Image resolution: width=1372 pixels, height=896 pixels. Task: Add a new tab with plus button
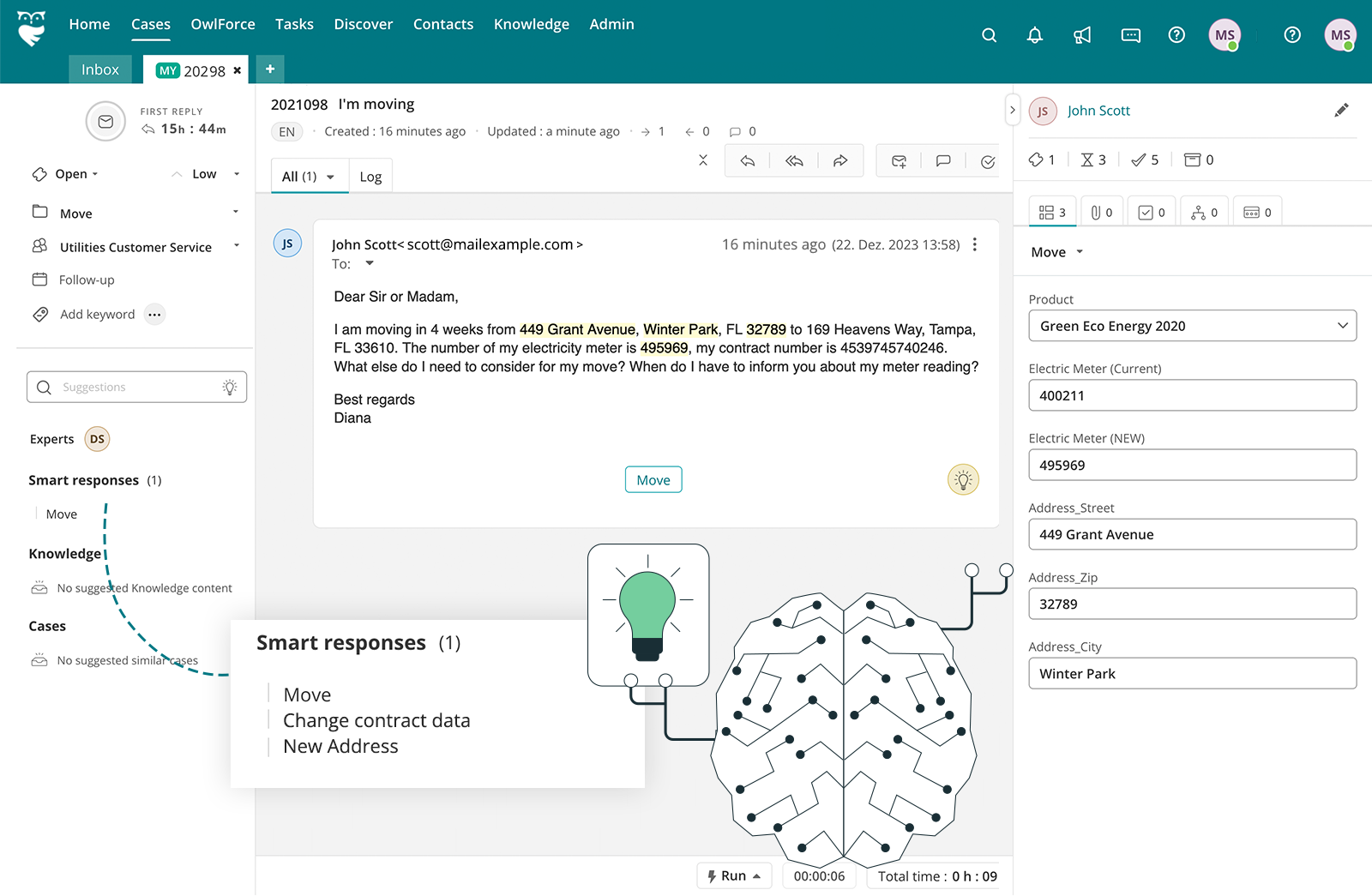[269, 69]
